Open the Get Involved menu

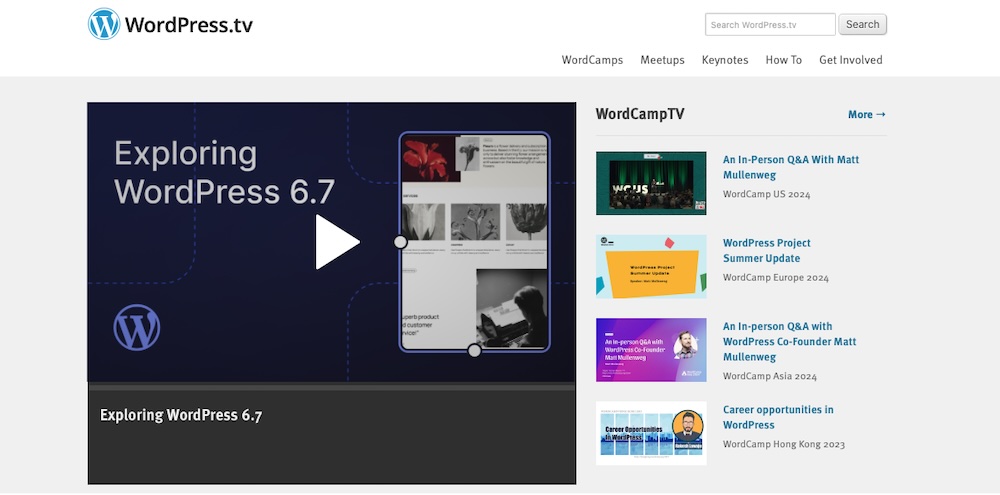pos(850,60)
